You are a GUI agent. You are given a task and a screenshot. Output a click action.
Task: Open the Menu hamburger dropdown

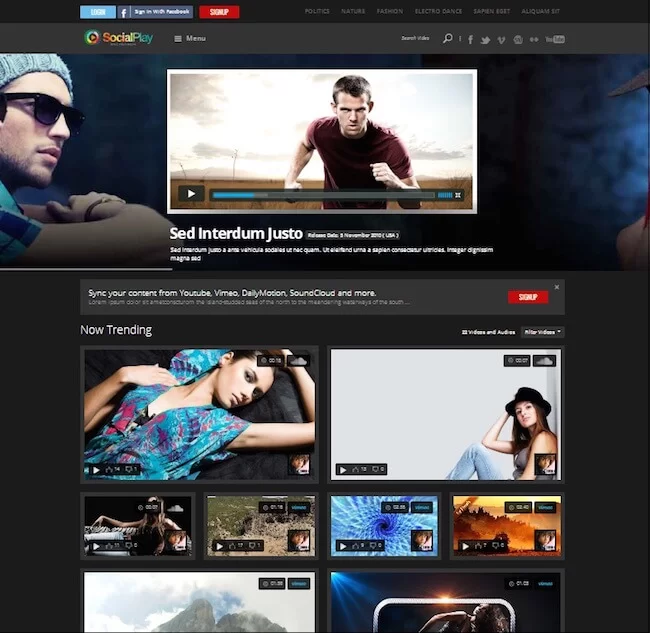pyautogui.click(x=189, y=39)
